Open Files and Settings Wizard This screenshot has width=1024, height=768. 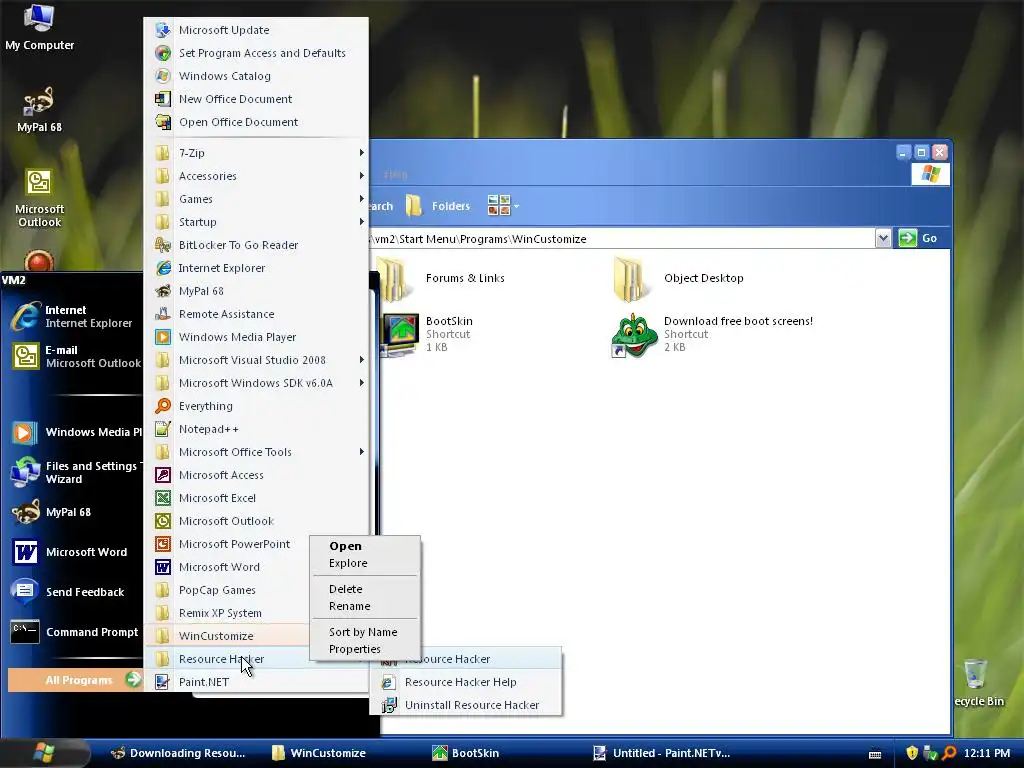pyautogui.click(x=74, y=472)
